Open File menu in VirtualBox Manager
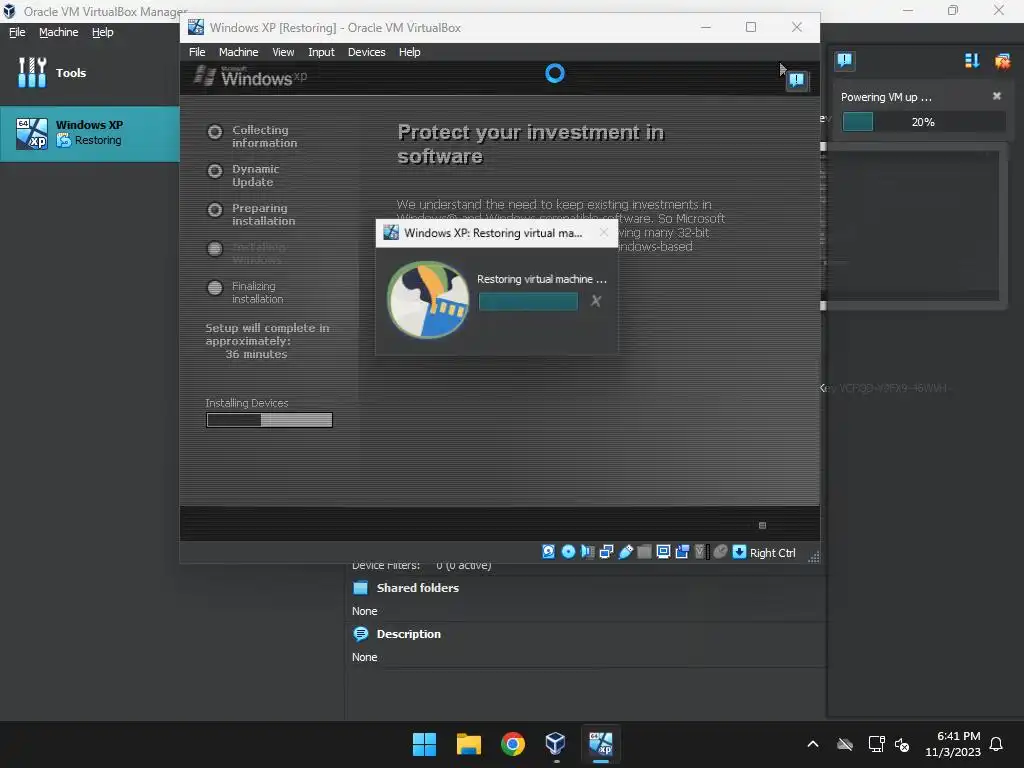The image size is (1024, 768). tap(17, 32)
